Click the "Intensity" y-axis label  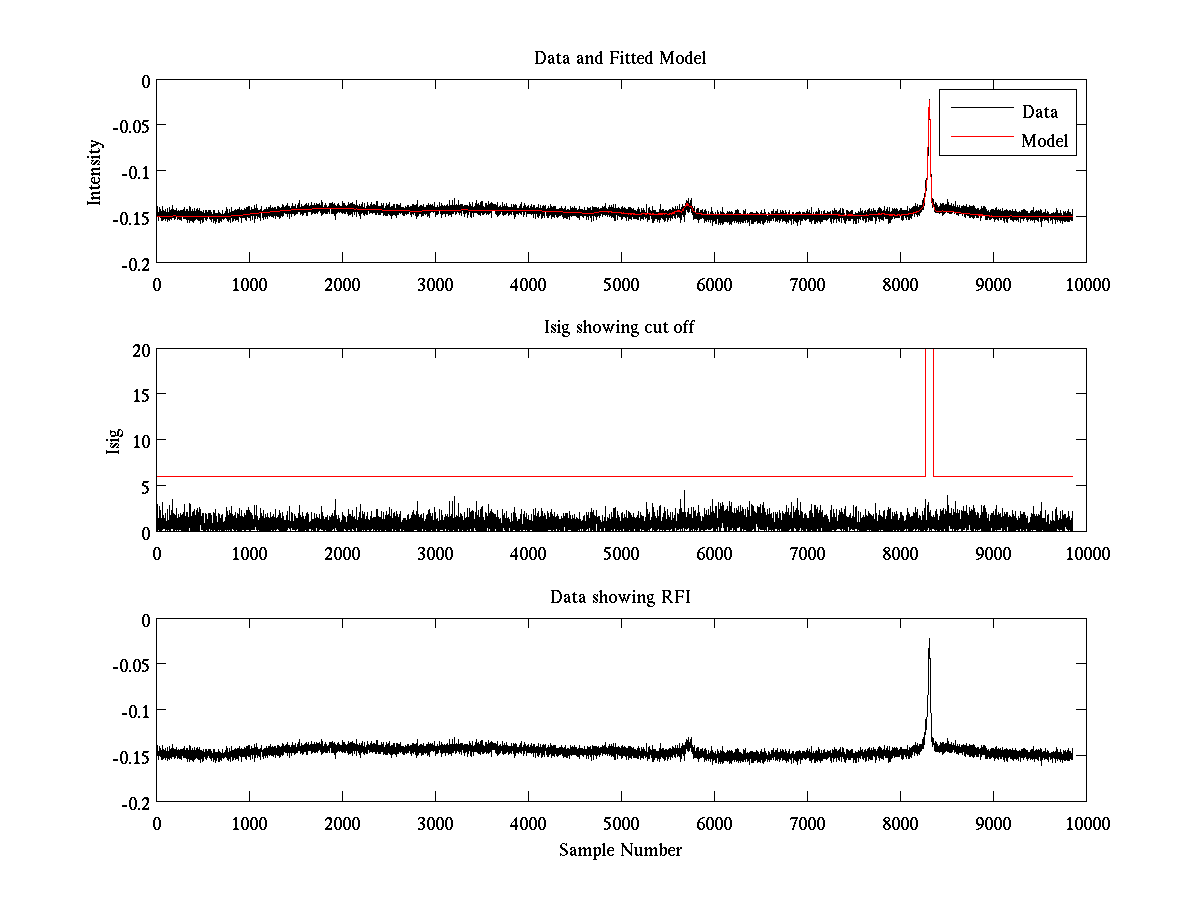95,171
